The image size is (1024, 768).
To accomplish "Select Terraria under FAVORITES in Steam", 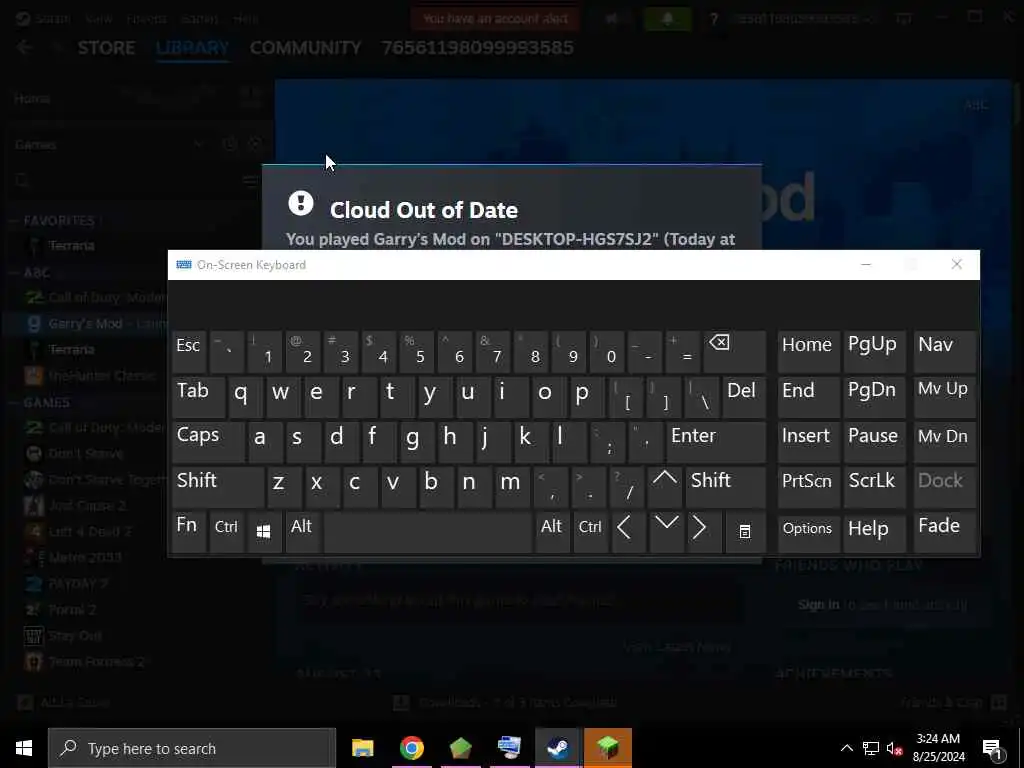I will tap(72, 246).
